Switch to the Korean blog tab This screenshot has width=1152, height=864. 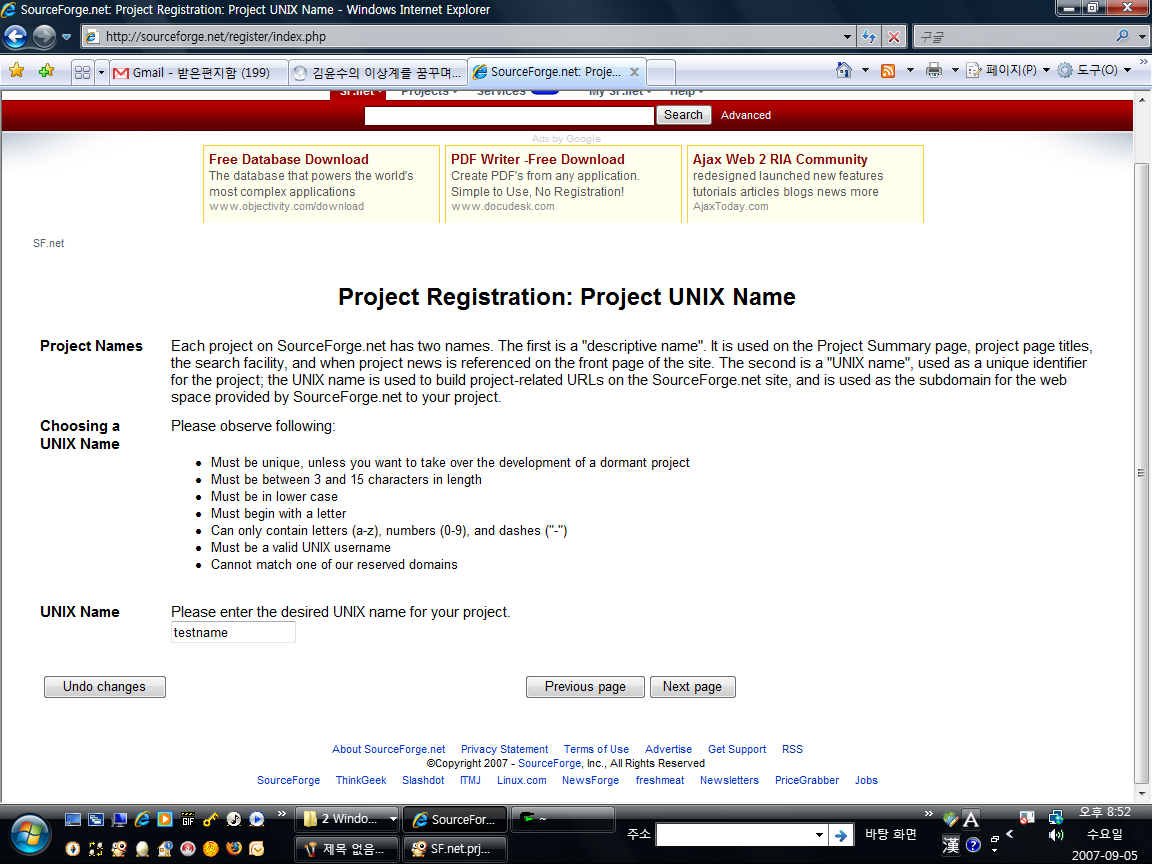[x=378, y=72]
